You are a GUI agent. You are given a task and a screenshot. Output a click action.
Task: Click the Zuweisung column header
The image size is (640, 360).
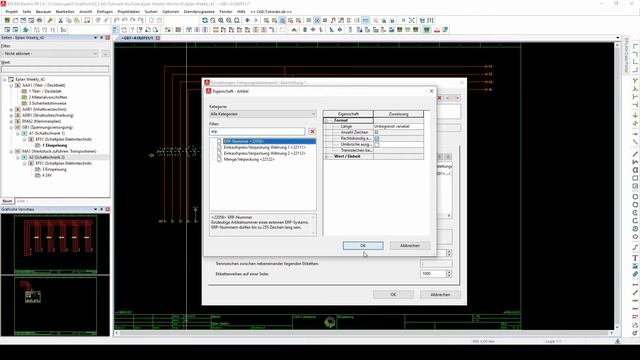pyautogui.click(x=398, y=114)
